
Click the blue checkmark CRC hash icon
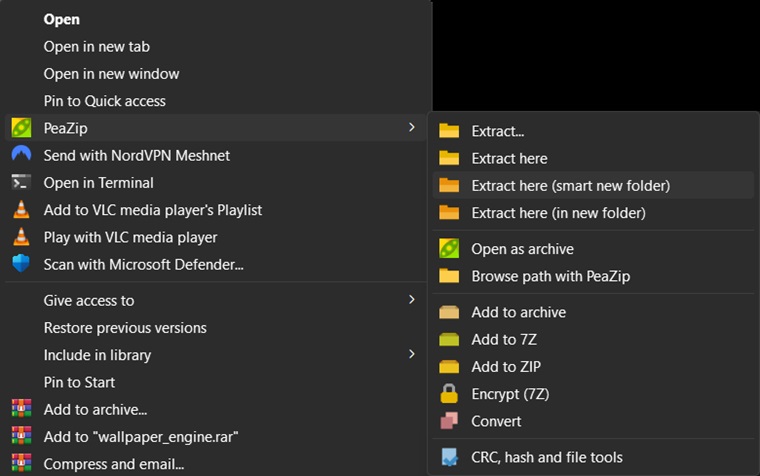[x=449, y=457]
